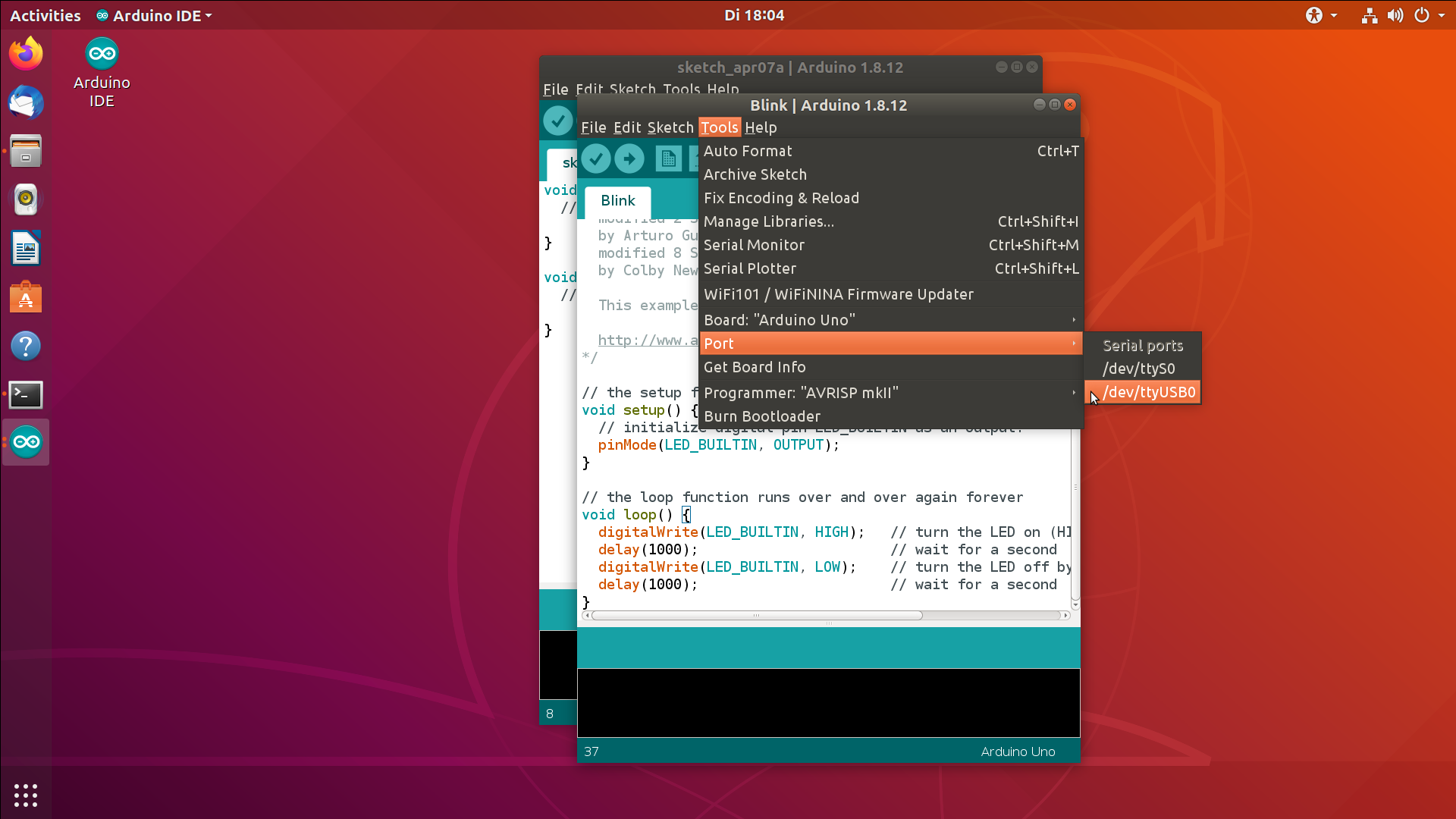Choose Get Board Info
1456x819 pixels.
(x=890, y=367)
